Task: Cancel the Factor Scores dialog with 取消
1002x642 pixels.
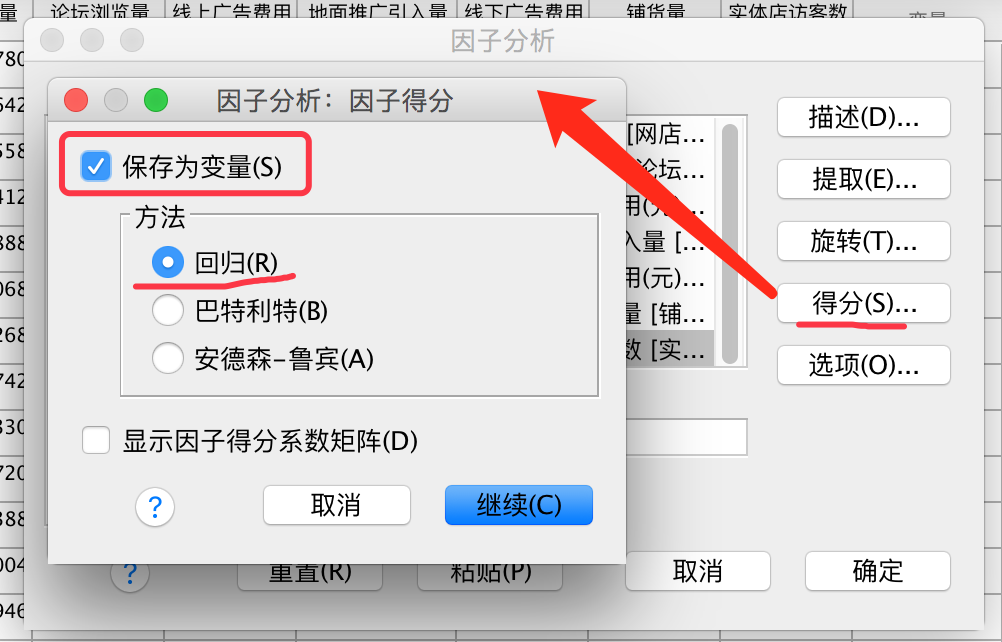Action: (337, 505)
